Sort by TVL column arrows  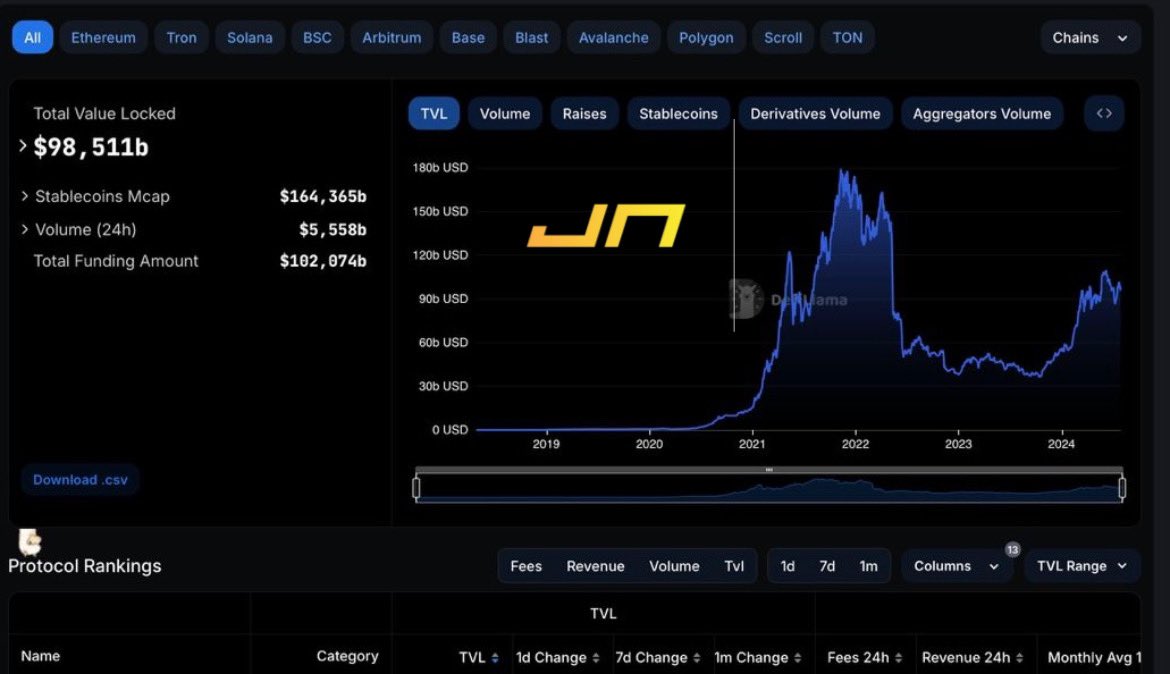pyautogui.click(x=495, y=658)
